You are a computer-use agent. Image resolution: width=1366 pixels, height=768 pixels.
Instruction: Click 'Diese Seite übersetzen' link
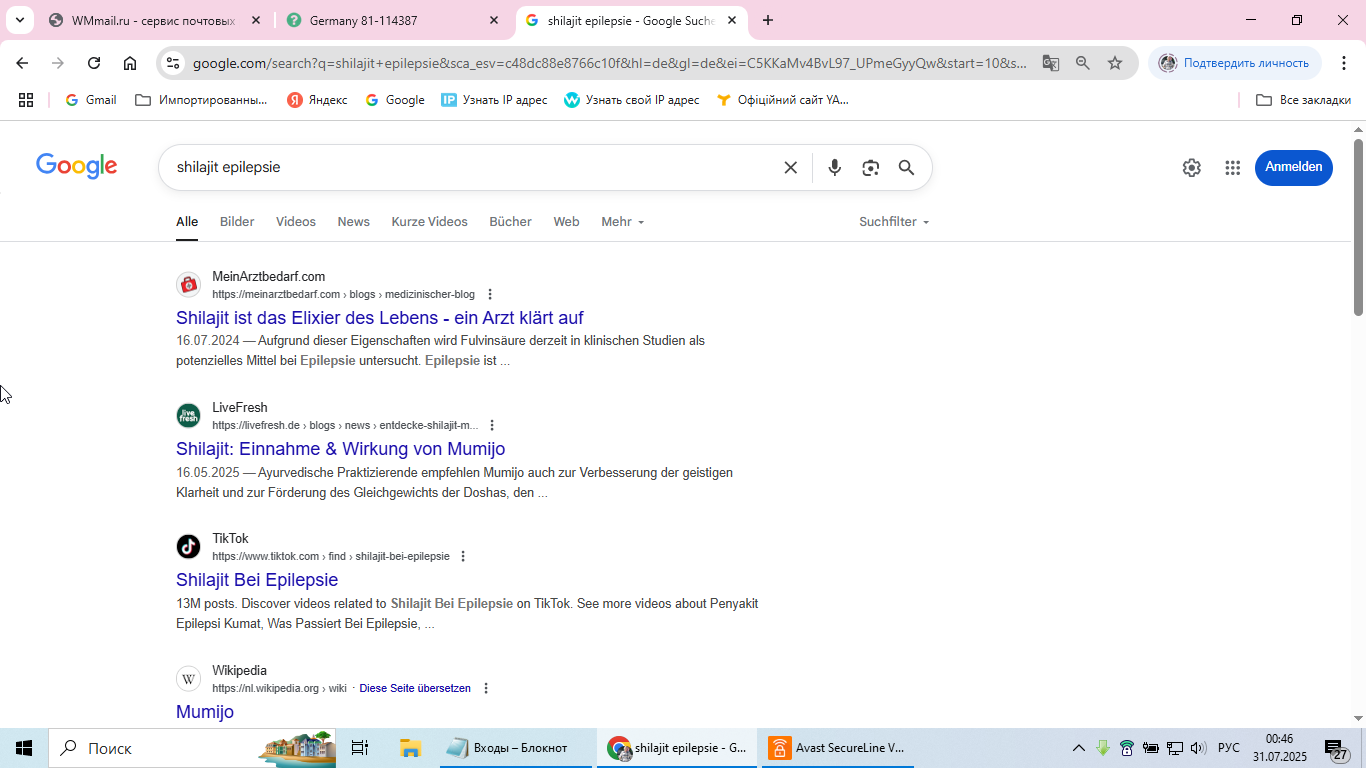415,688
